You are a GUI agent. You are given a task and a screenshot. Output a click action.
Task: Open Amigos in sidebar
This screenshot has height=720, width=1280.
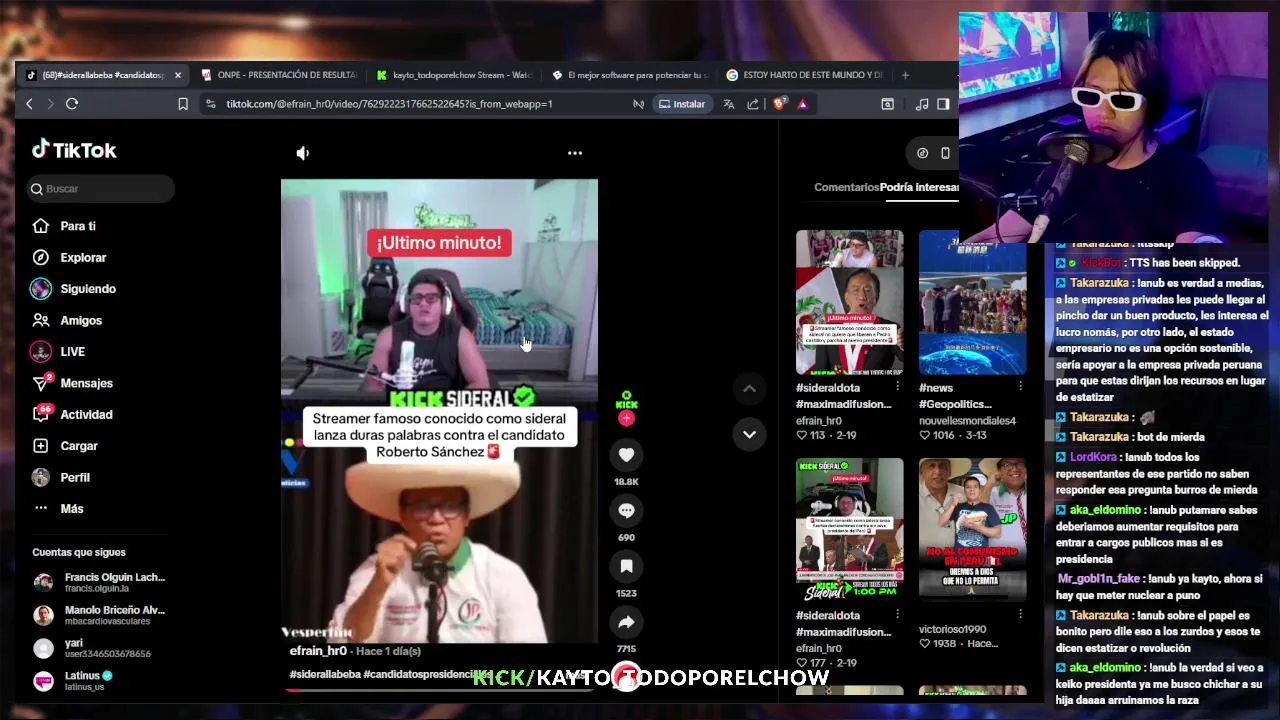[x=81, y=320]
